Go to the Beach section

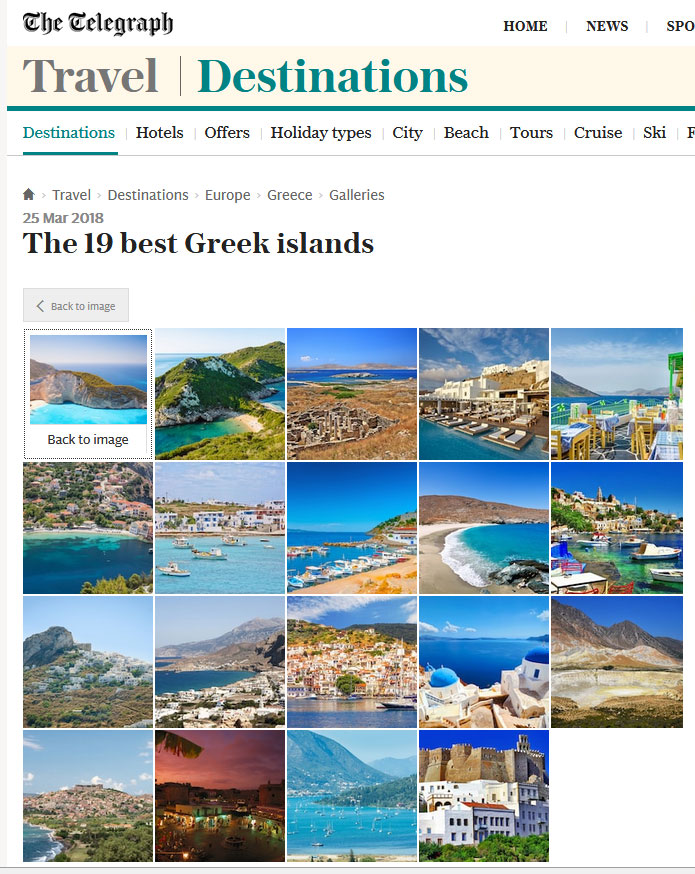click(466, 133)
